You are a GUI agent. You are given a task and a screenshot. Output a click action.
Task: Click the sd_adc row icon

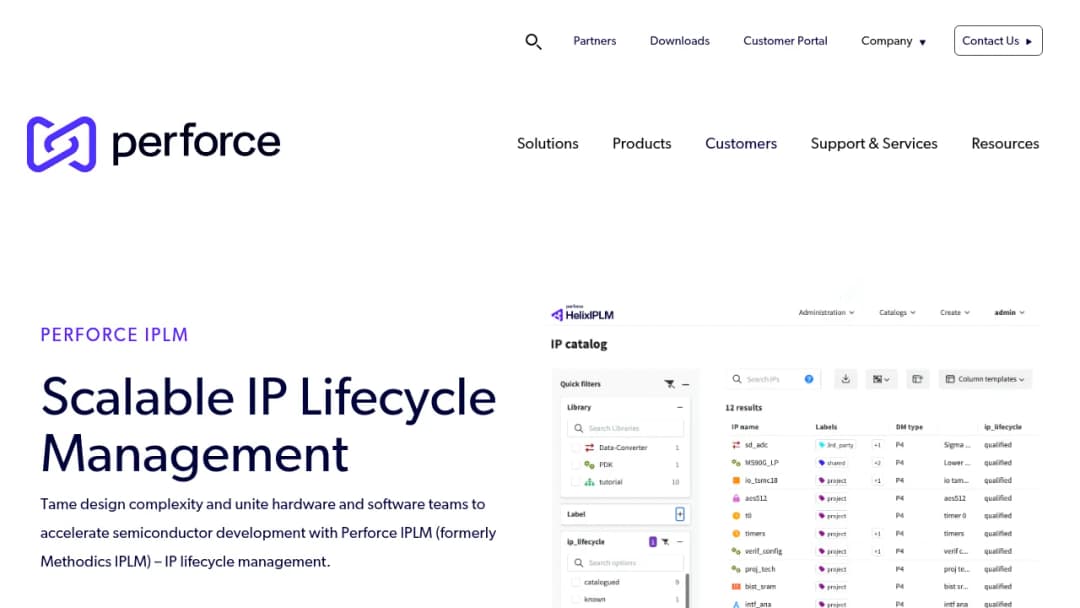[x=736, y=445]
